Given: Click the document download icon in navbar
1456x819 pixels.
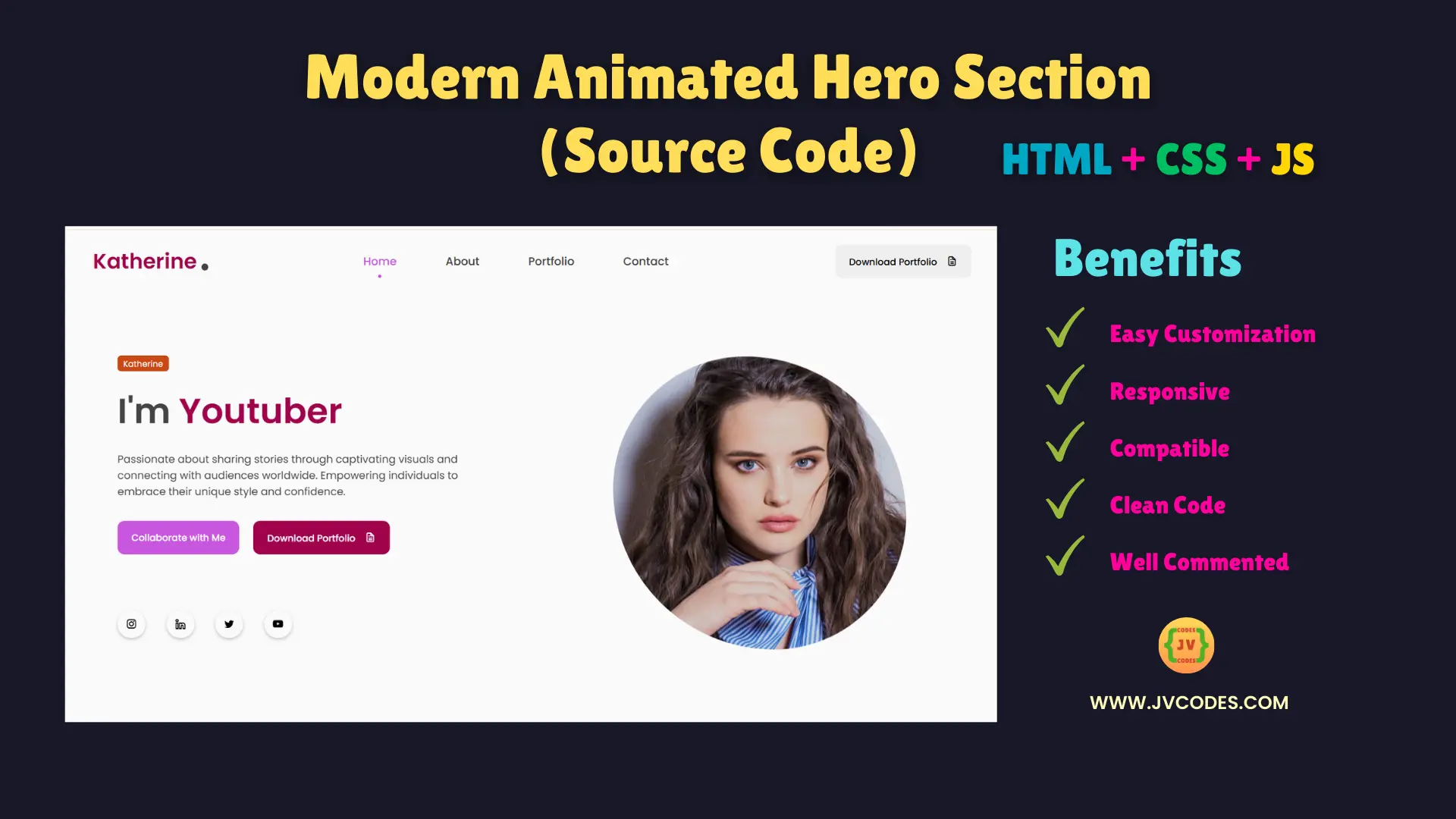Looking at the screenshot, I should coord(951,261).
